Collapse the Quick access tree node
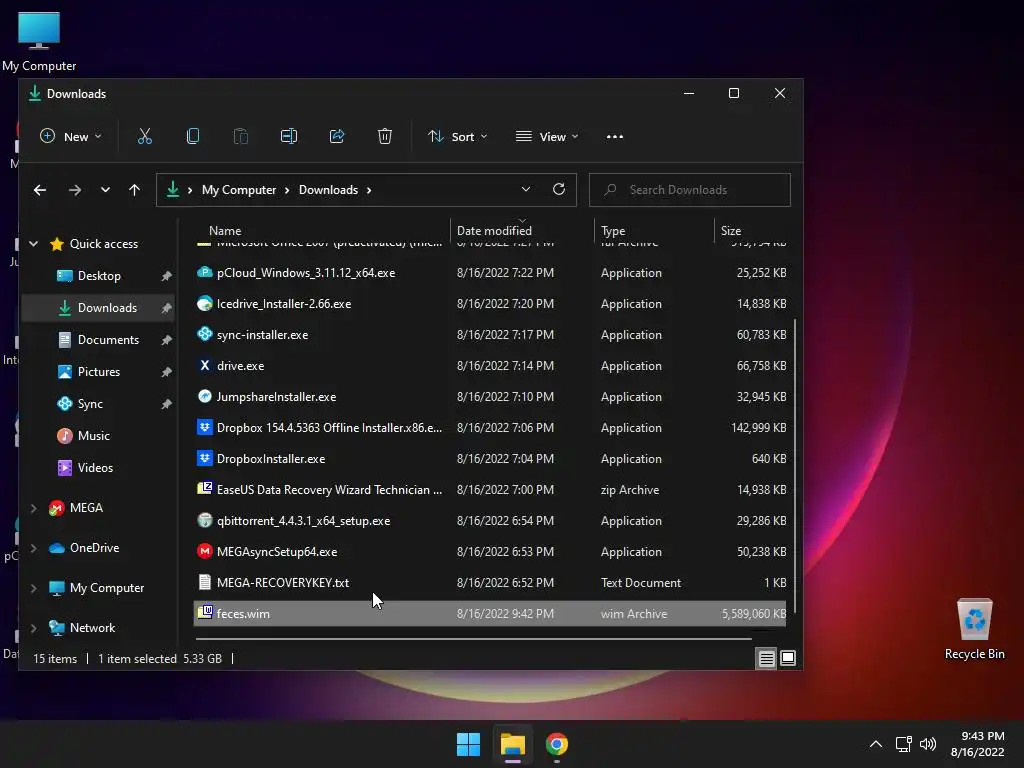1024x768 pixels. (x=33, y=244)
